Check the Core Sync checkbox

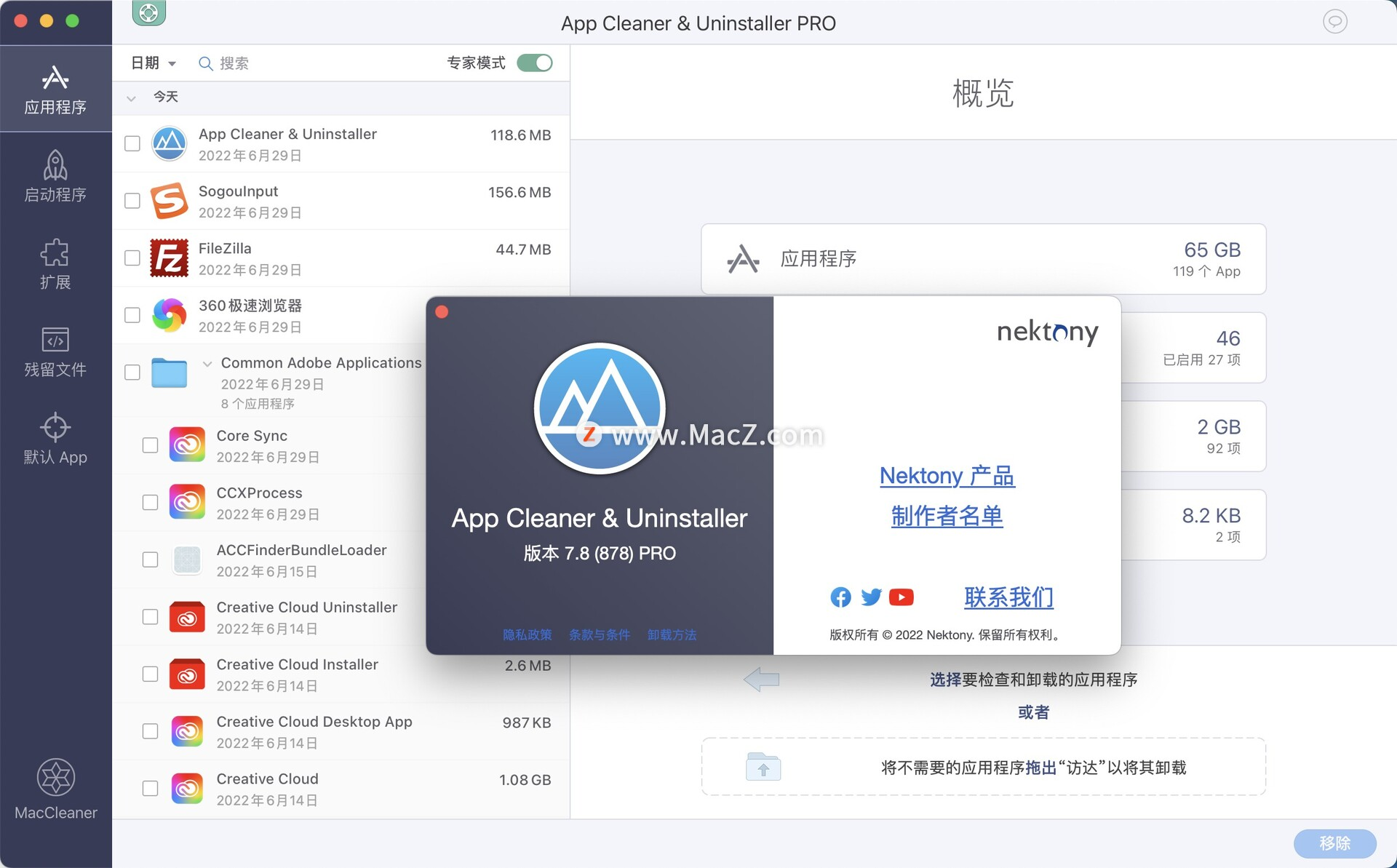coord(150,445)
